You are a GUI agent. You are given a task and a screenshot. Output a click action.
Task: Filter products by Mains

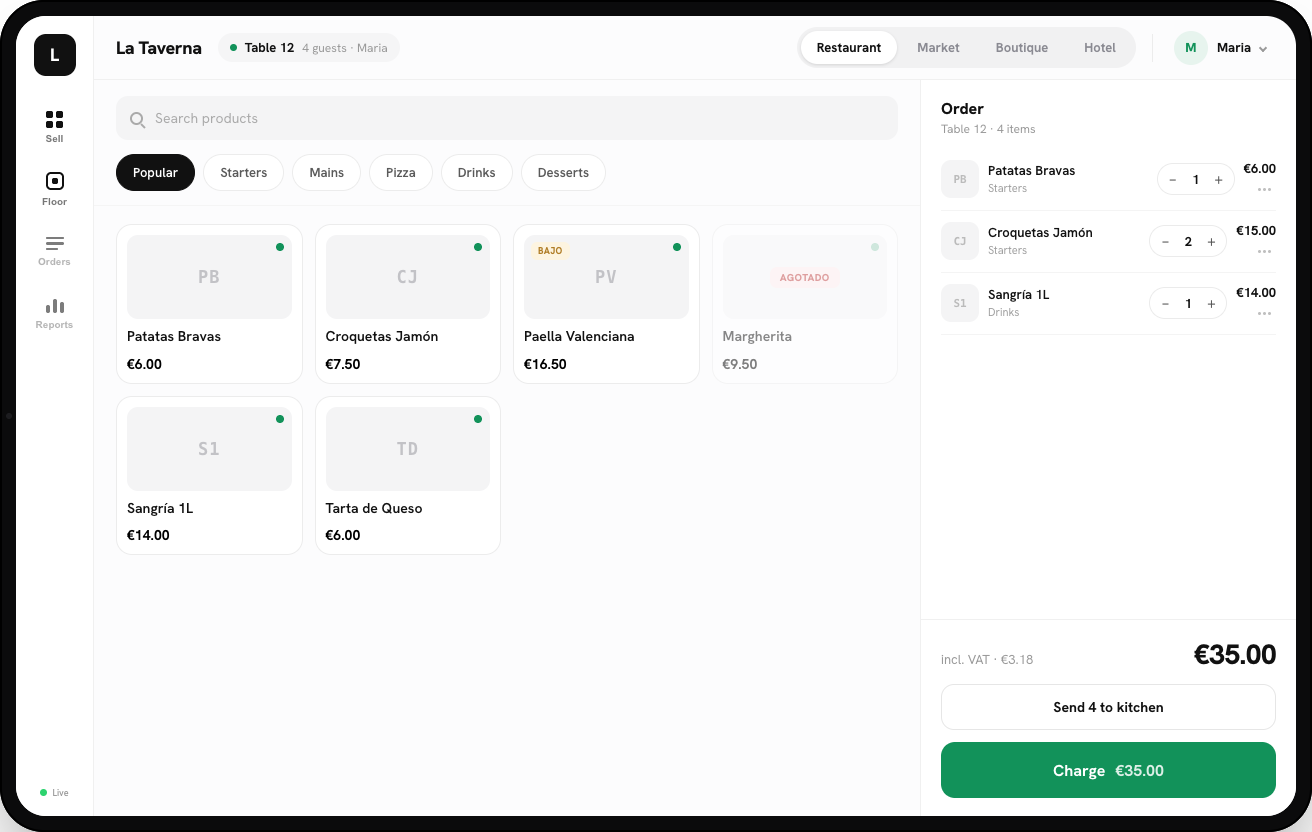coord(327,173)
